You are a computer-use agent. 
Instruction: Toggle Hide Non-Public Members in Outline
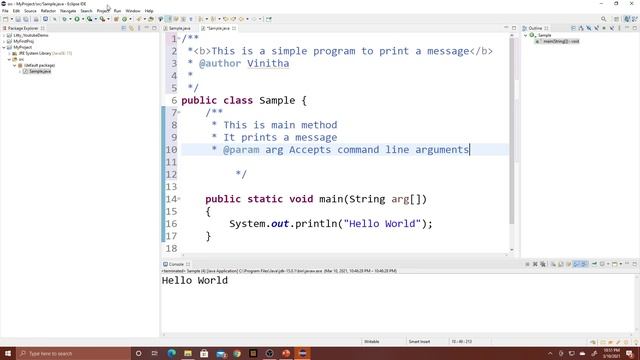point(604,28)
